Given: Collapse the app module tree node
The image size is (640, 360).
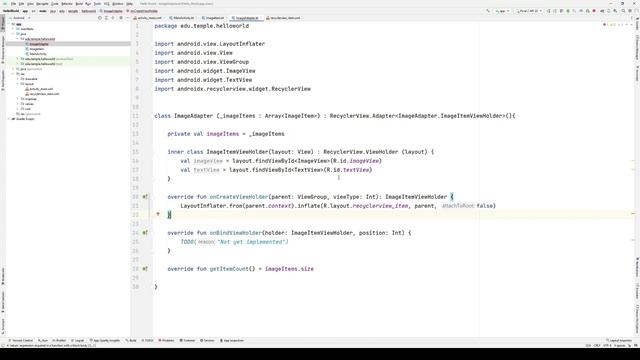Looking at the screenshot, I should pyautogui.click(x=8, y=24).
